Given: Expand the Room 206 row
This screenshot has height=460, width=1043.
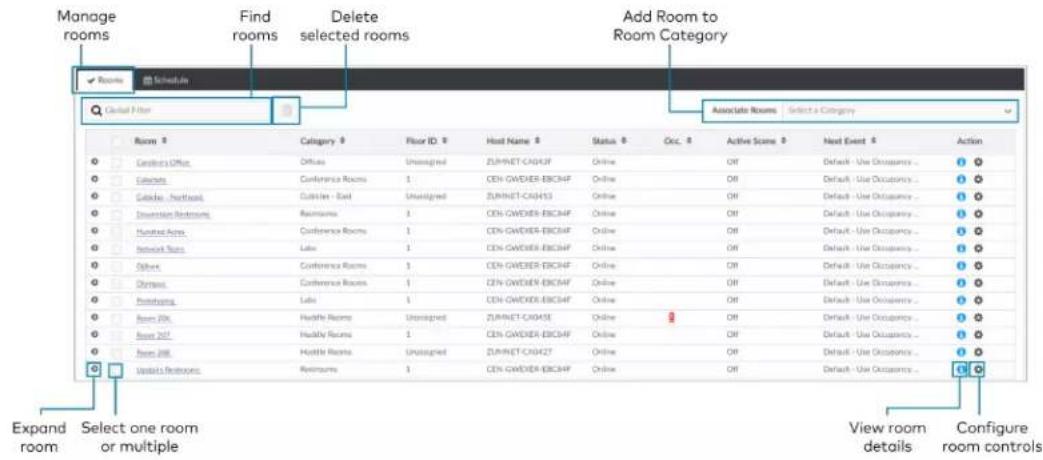Looking at the screenshot, I should [x=94, y=318].
